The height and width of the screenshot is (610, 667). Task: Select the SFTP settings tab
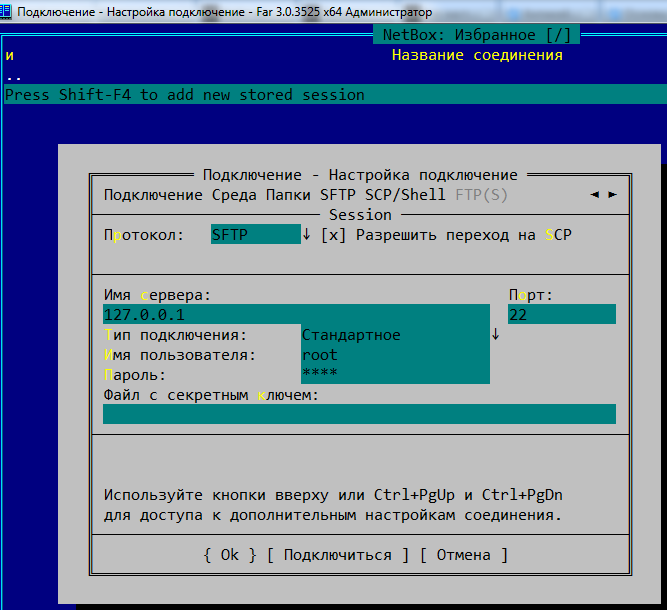coord(342,195)
